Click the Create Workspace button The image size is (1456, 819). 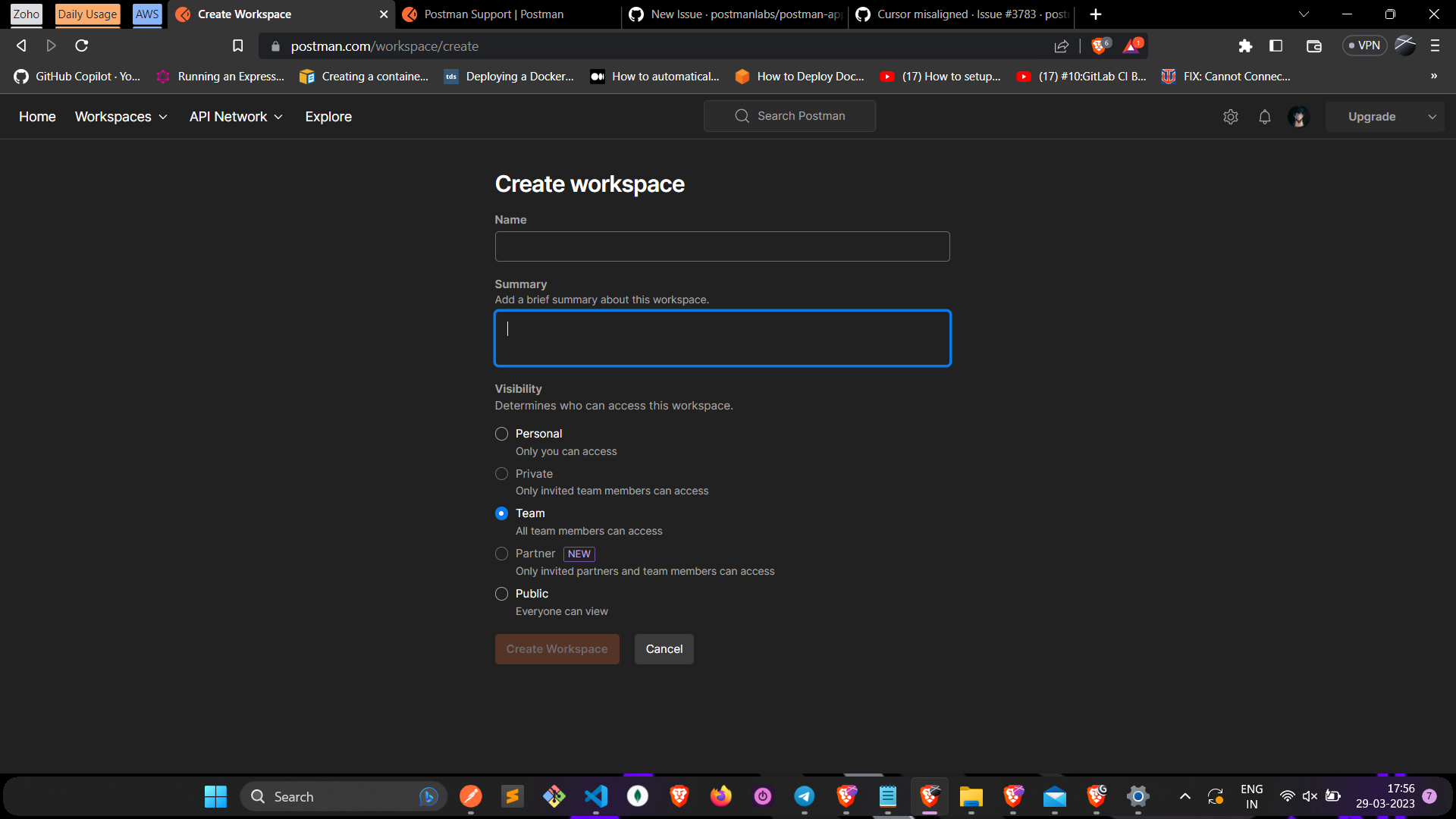point(557,649)
